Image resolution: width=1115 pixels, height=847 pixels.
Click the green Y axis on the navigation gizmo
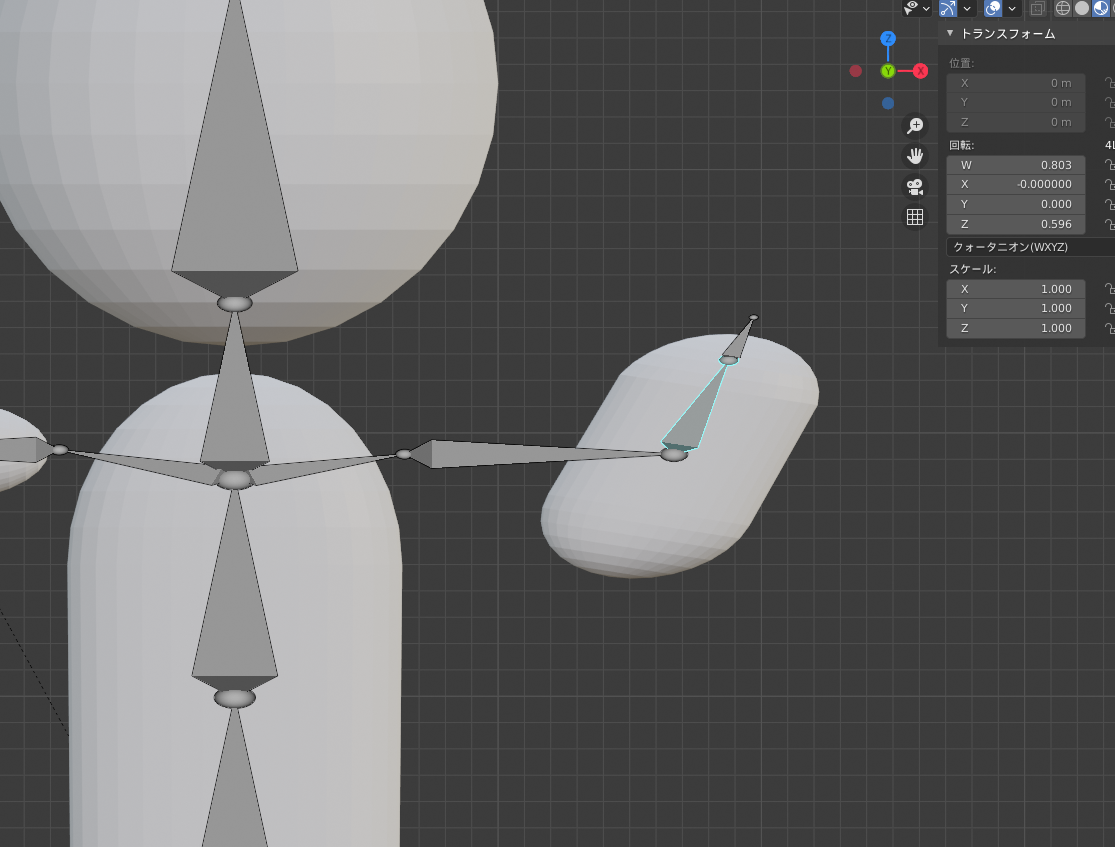point(887,71)
